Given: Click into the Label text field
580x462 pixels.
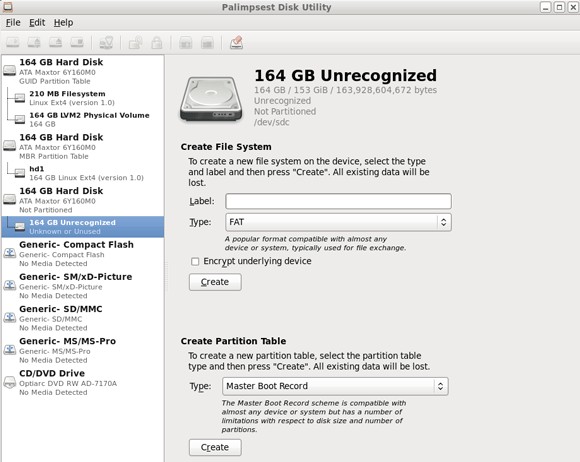Looking at the screenshot, I should coord(338,201).
